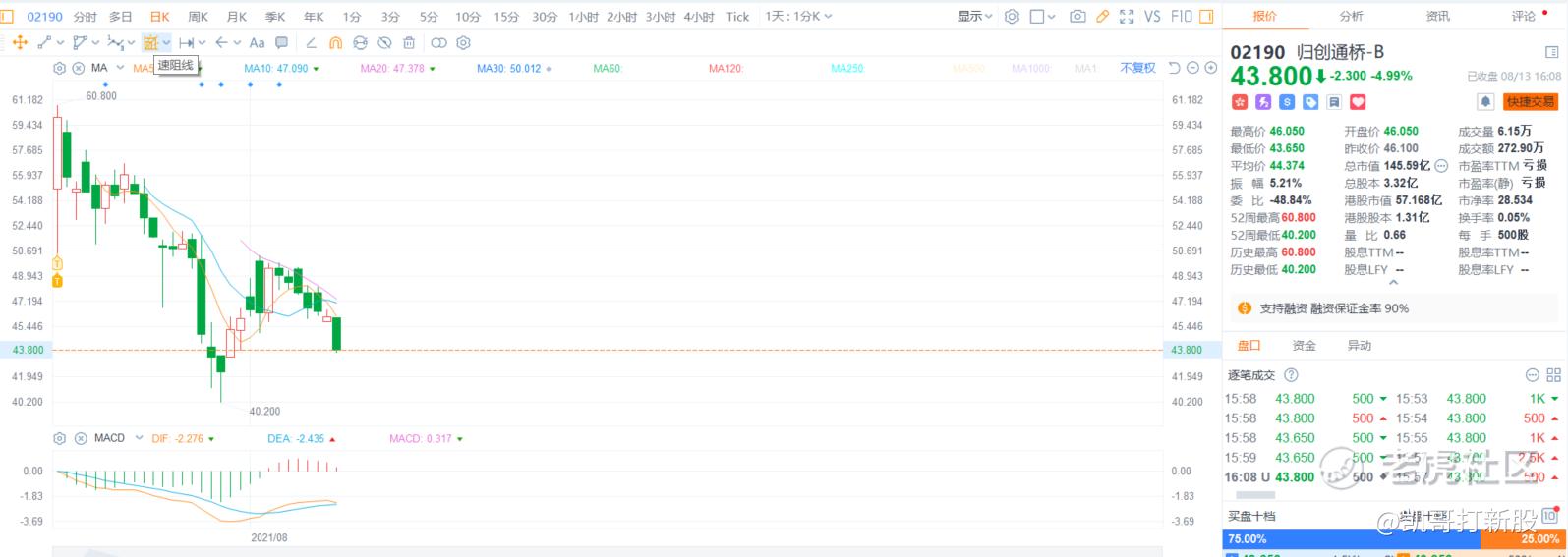The height and width of the screenshot is (557, 1568).
Task: Click the pencil line style icon
Action: coord(311,43)
